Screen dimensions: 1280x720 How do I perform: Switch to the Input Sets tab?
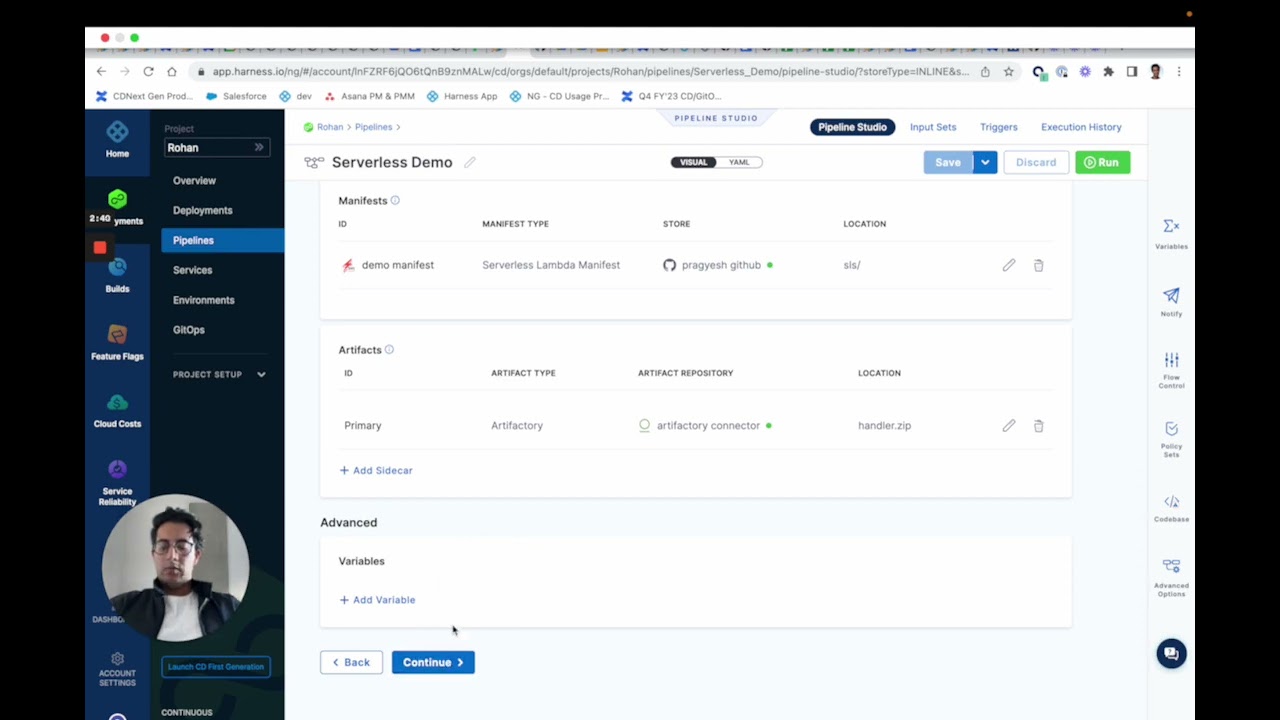(933, 127)
